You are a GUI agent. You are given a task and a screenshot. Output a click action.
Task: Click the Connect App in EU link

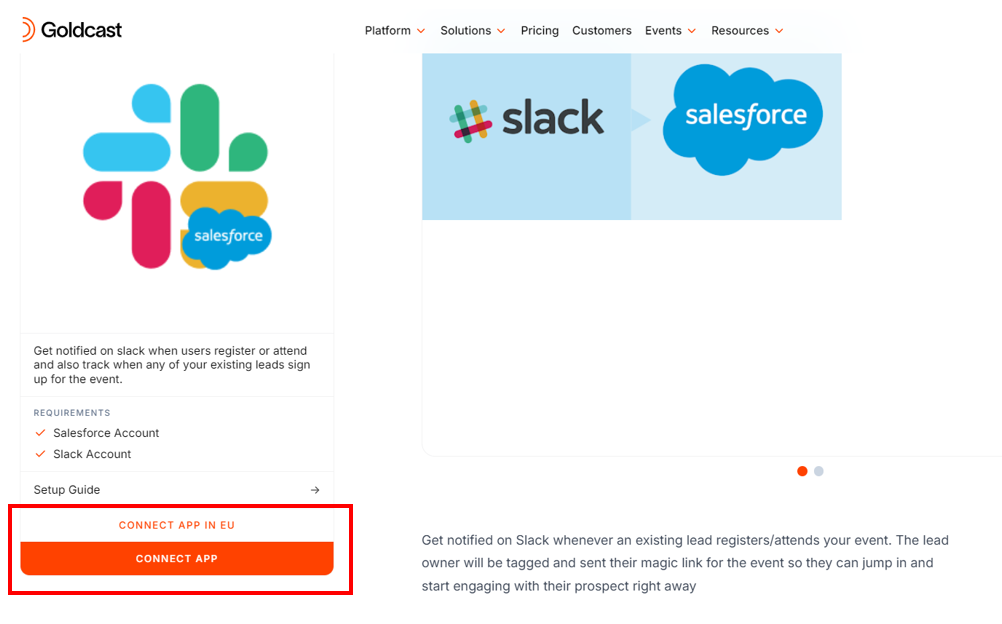point(176,524)
